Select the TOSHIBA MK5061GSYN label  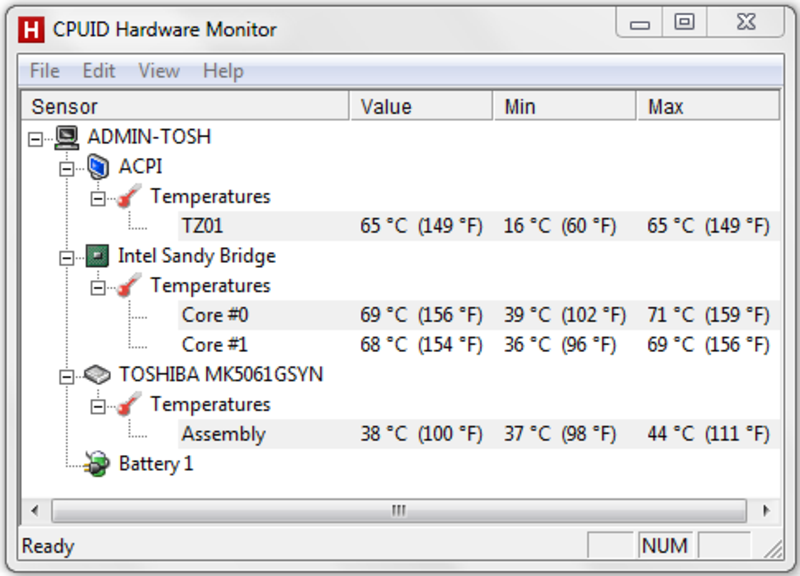coord(221,374)
